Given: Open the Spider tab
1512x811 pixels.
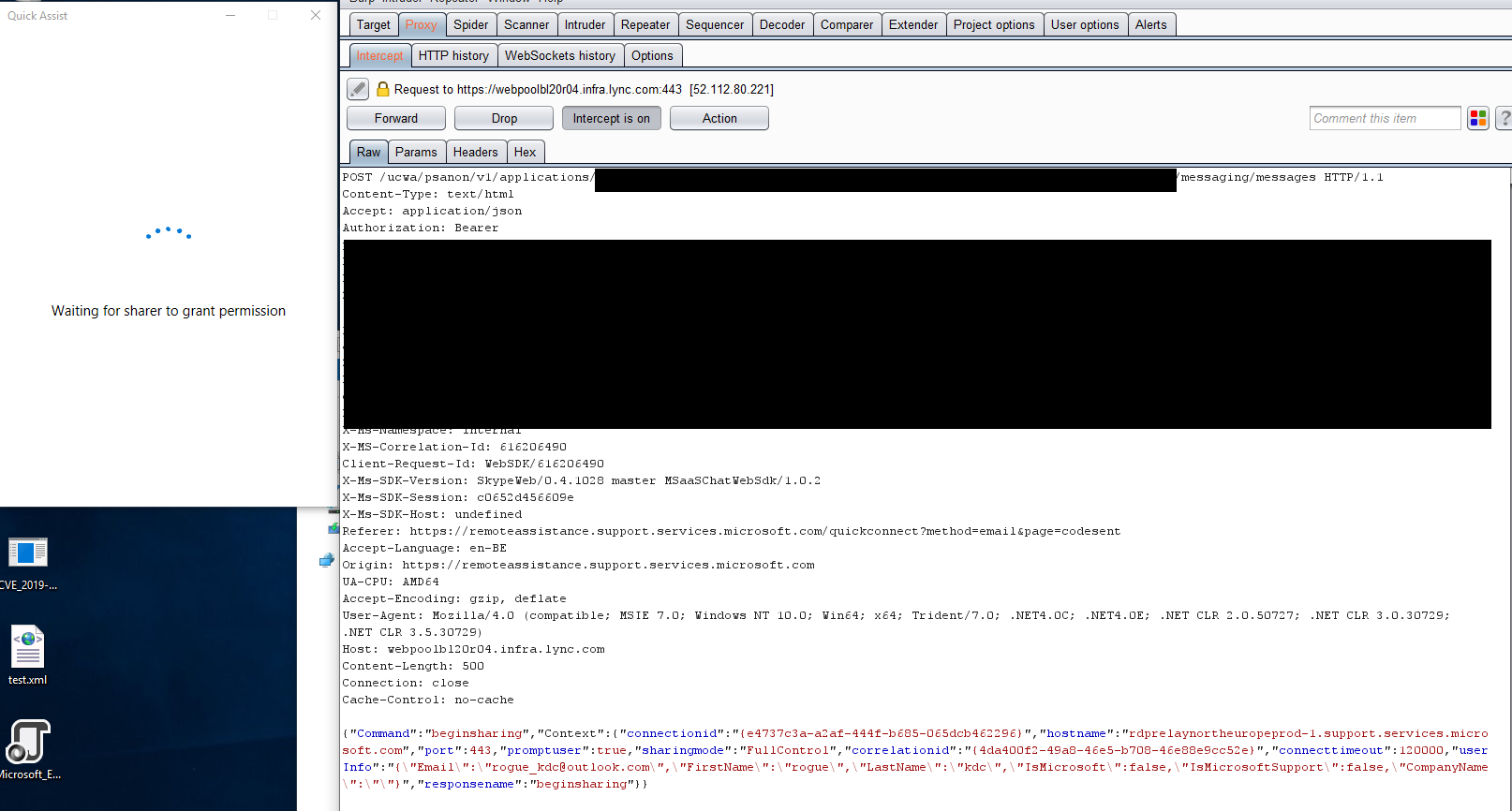Looking at the screenshot, I should click(471, 24).
